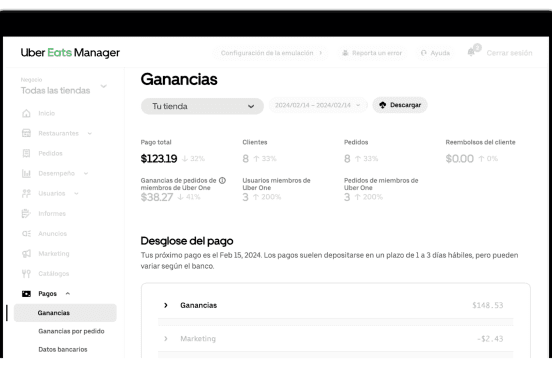Click Cerrar sesión link

coord(509,53)
